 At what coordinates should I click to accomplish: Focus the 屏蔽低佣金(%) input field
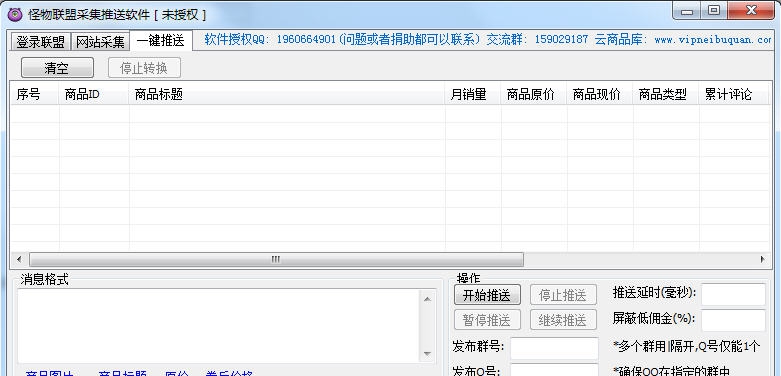click(x=733, y=320)
